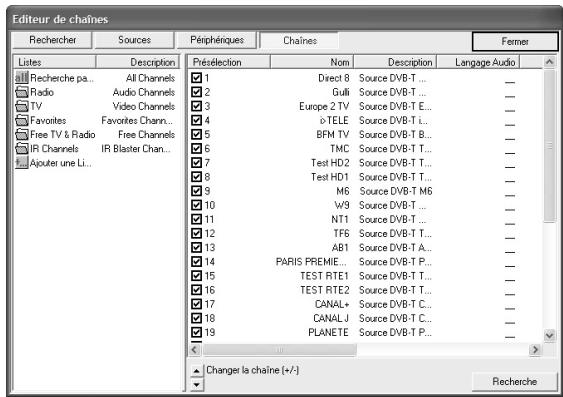
Task: Click the Fermer button
Action: click(515, 42)
